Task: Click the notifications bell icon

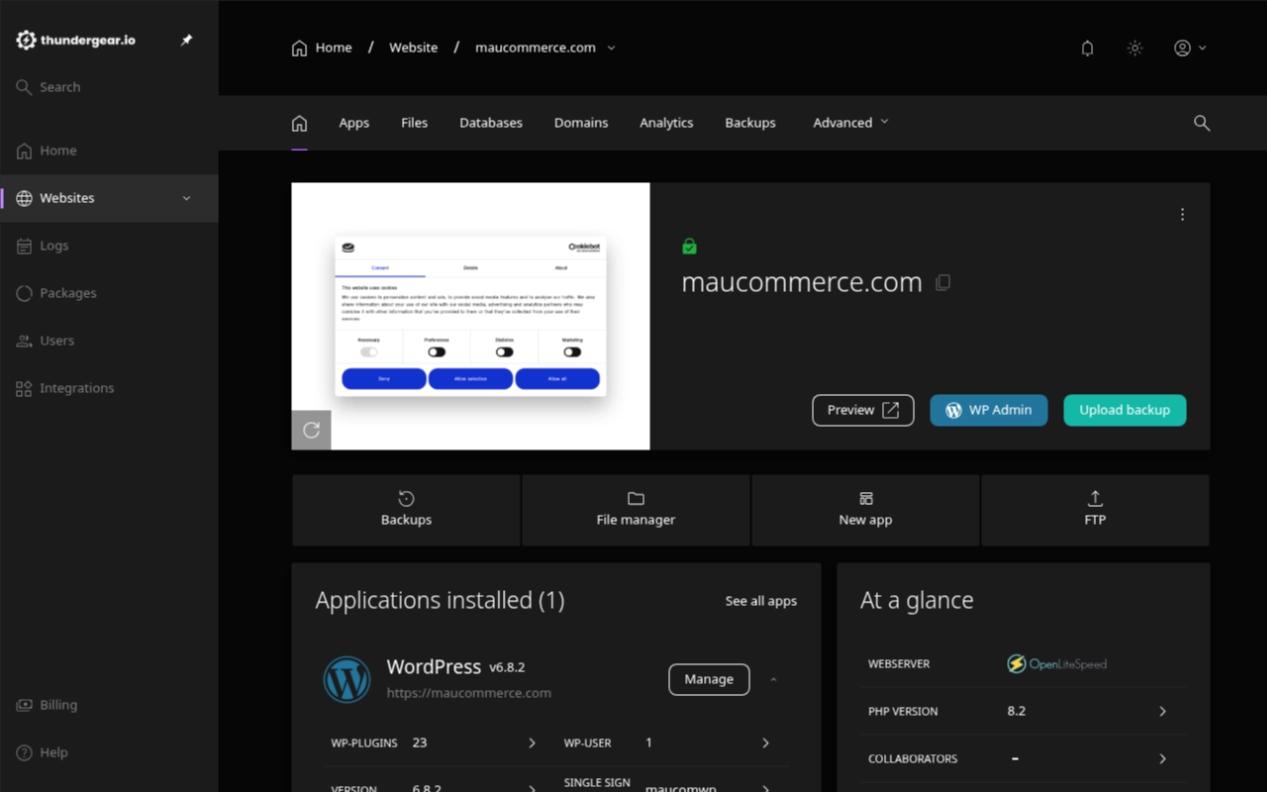Action: pyautogui.click(x=1087, y=48)
